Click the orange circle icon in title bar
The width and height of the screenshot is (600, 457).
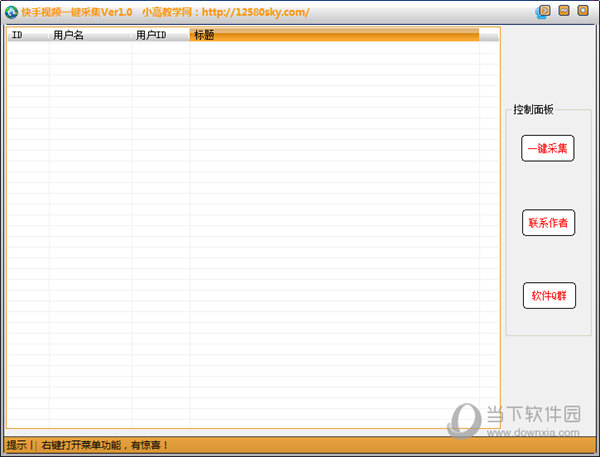(583, 10)
